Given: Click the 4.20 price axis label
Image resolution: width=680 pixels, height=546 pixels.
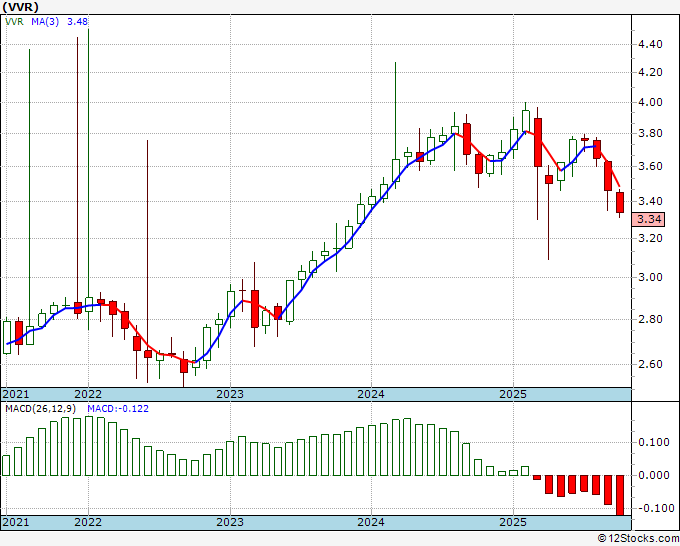Looking at the screenshot, I should coord(651,72).
